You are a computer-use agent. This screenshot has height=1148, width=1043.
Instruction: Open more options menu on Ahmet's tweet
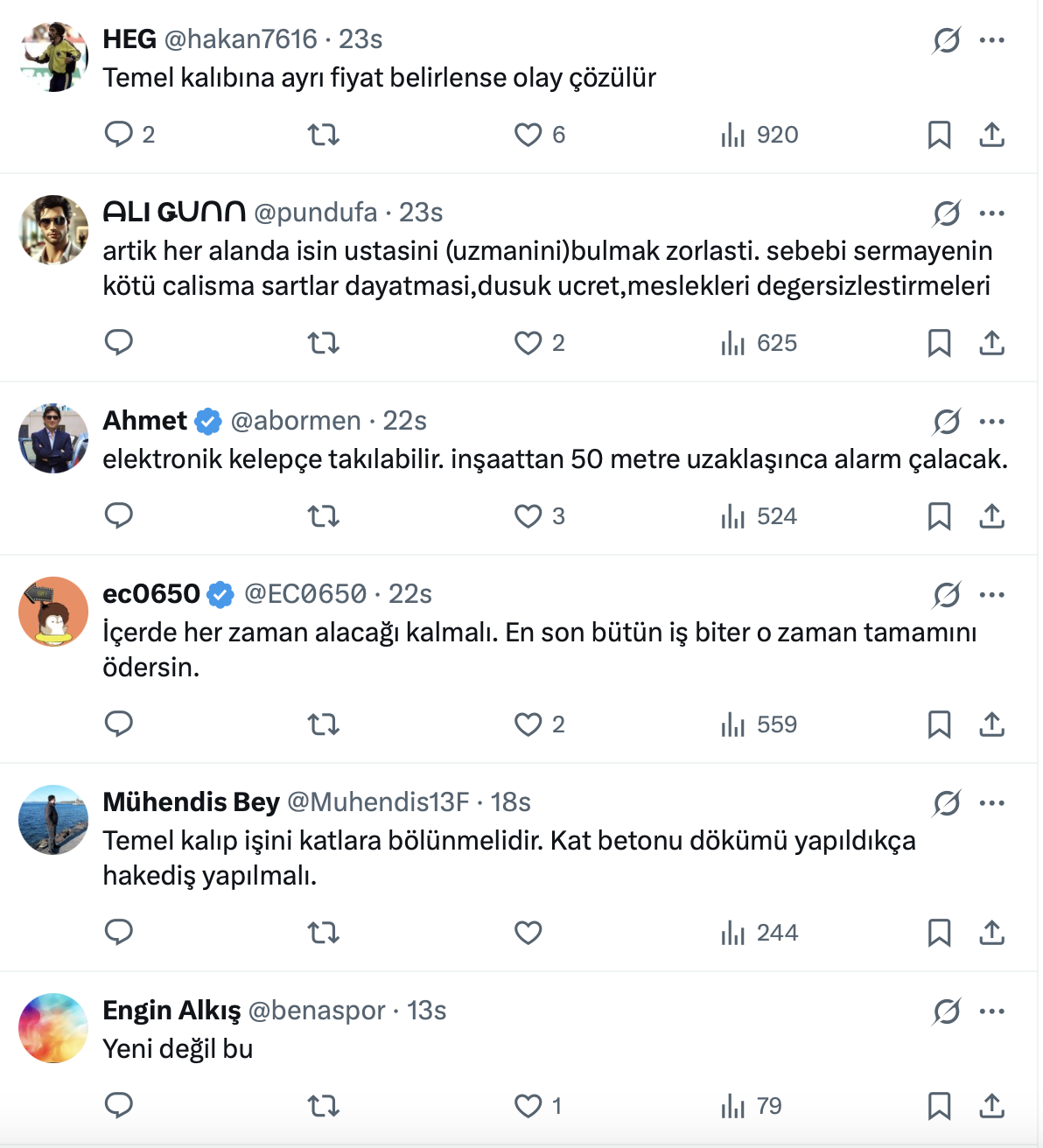pos(992,422)
